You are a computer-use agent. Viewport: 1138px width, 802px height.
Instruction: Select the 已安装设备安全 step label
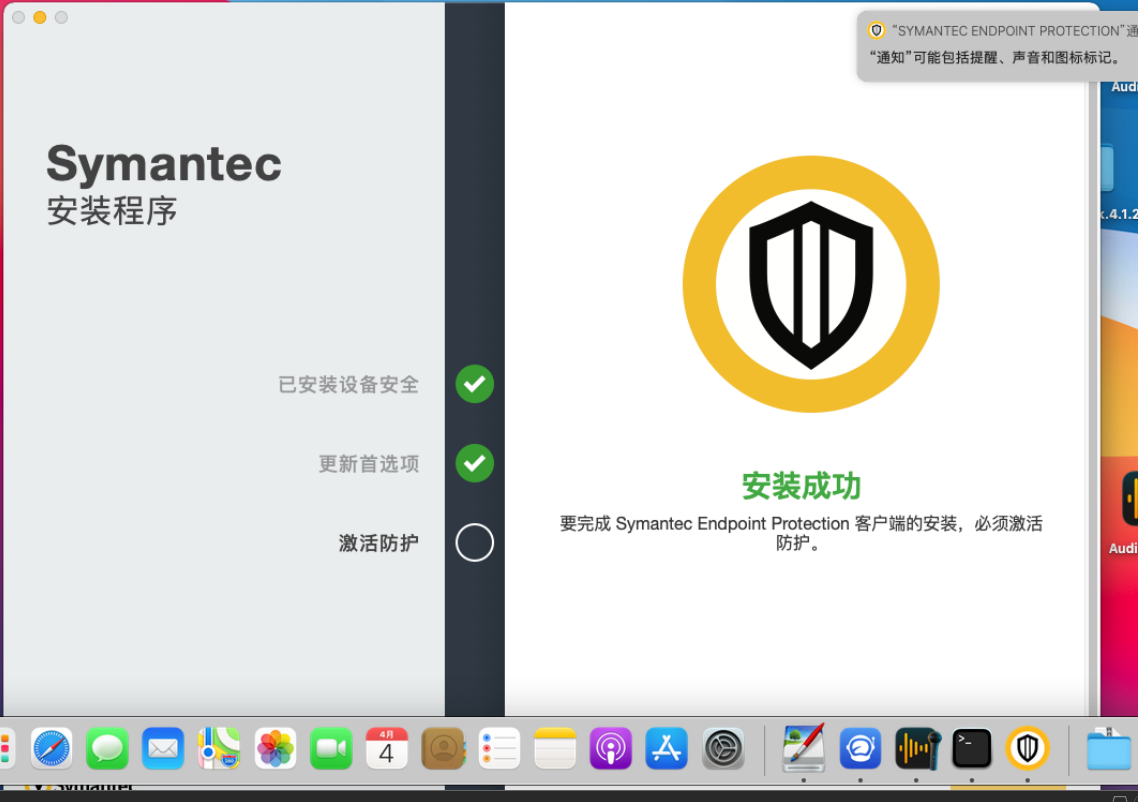click(x=348, y=385)
